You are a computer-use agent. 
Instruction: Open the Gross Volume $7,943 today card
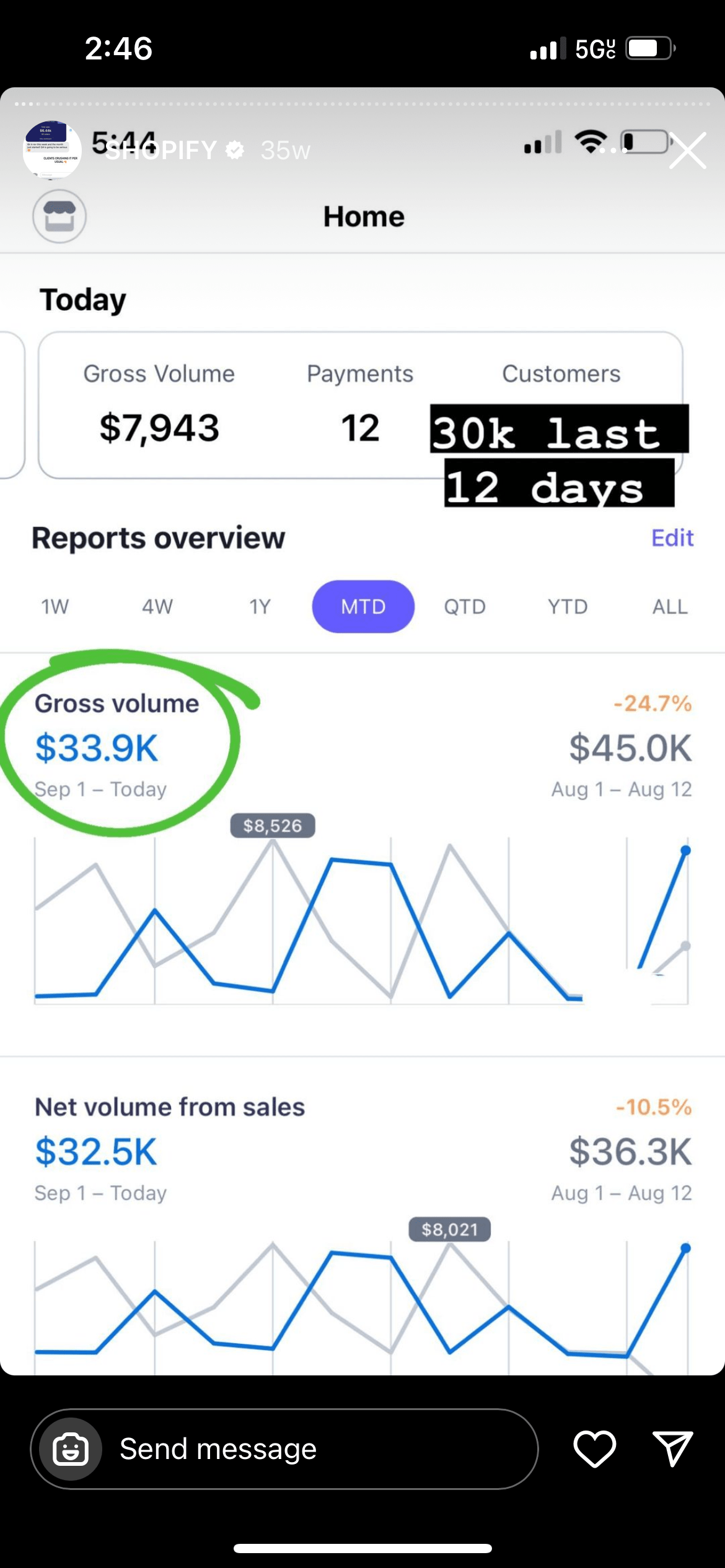click(x=159, y=406)
